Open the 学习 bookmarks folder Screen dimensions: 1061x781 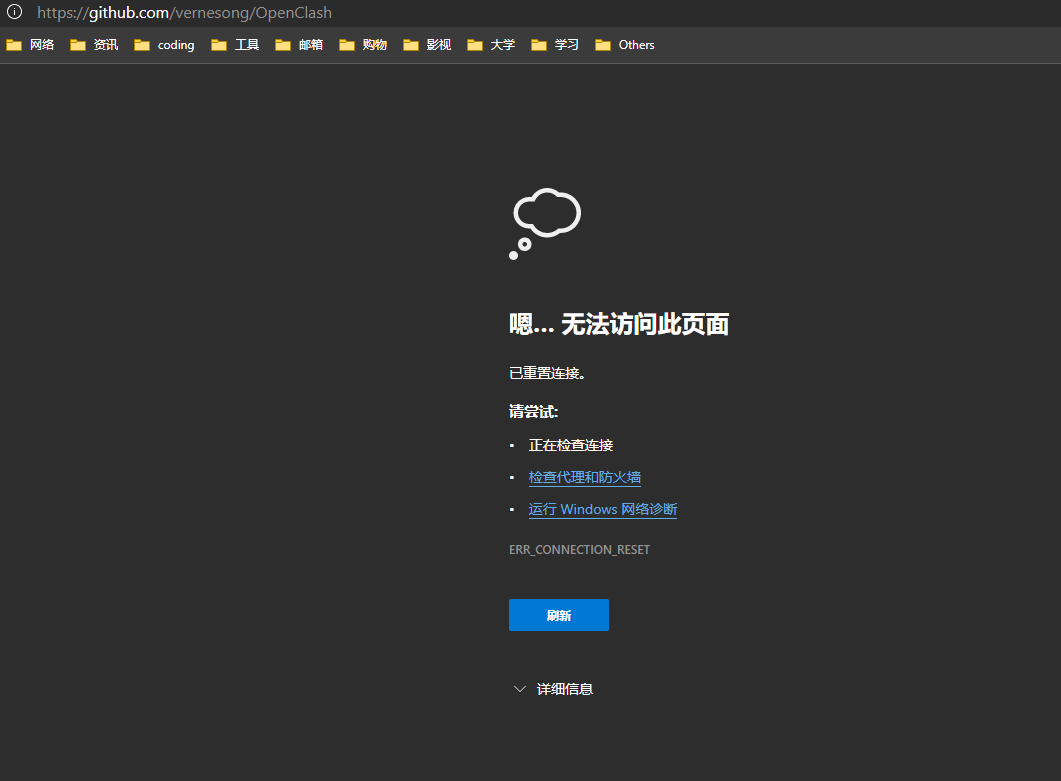coord(566,44)
